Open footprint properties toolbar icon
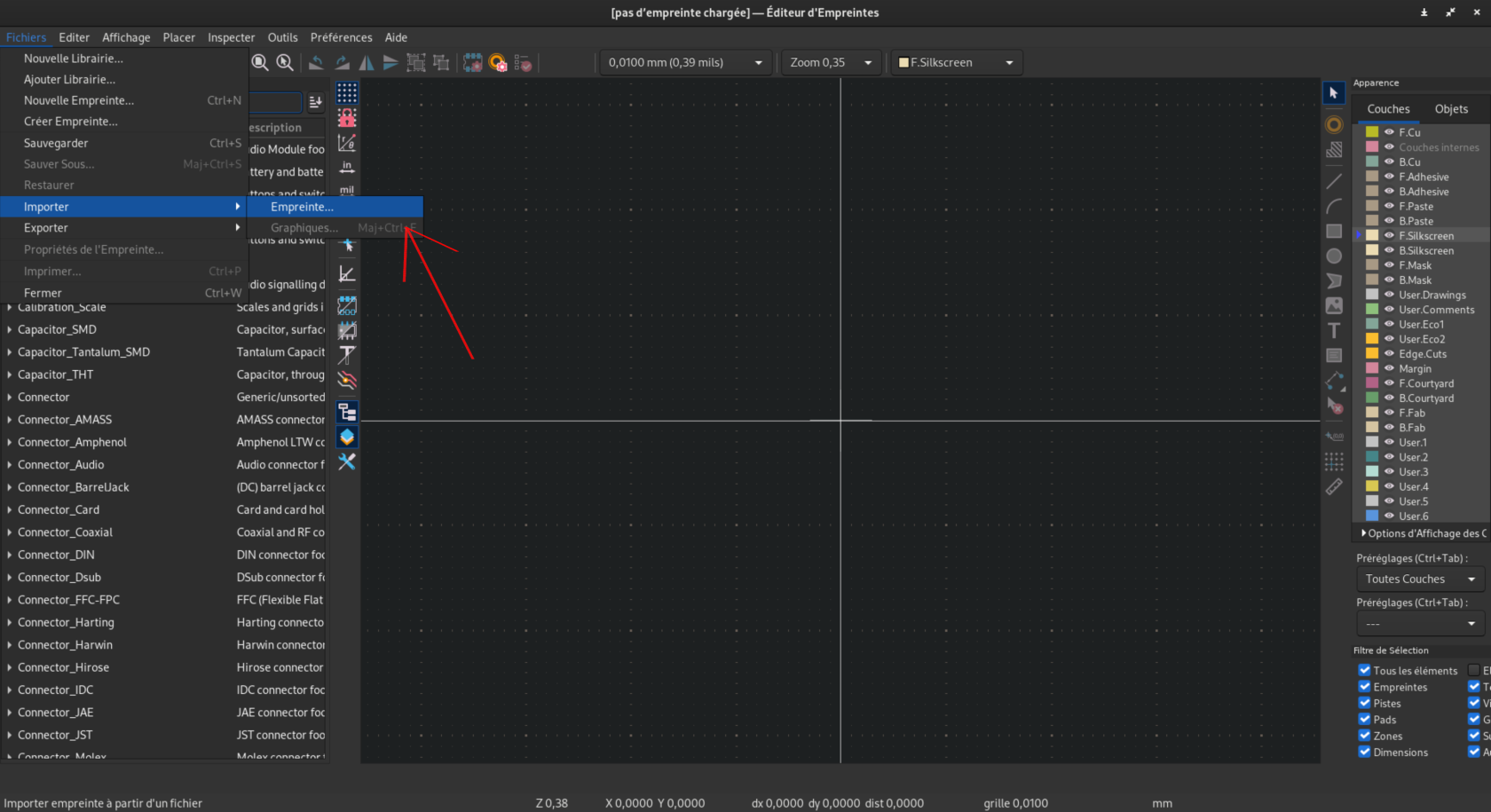 pyautogui.click(x=473, y=62)
